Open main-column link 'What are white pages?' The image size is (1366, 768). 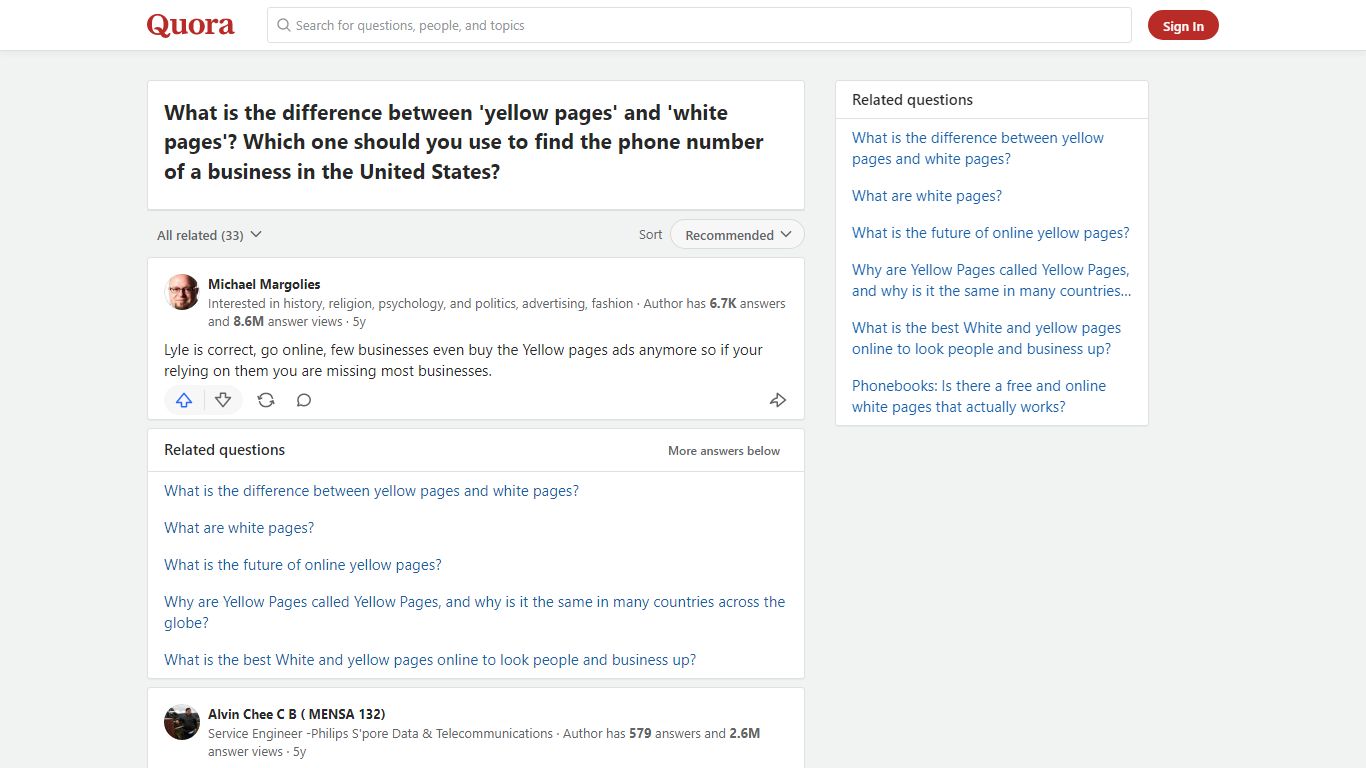(239, 528)
